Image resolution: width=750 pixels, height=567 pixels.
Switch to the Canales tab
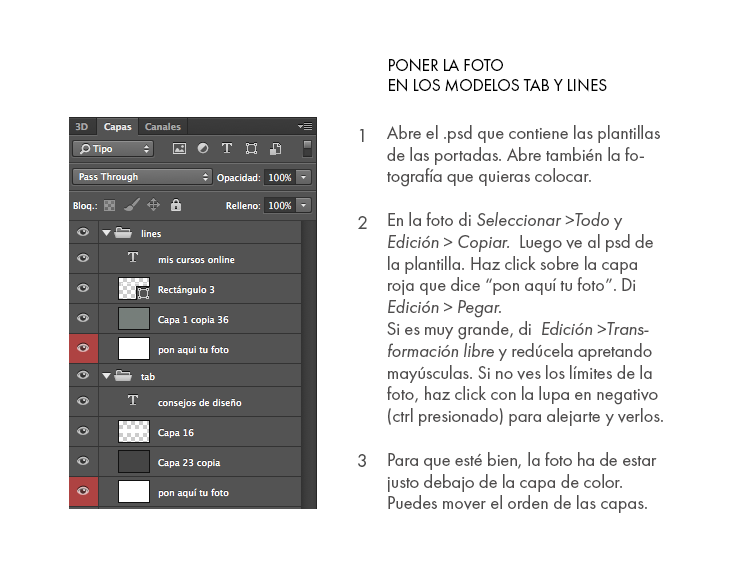(x=163, y=126)
